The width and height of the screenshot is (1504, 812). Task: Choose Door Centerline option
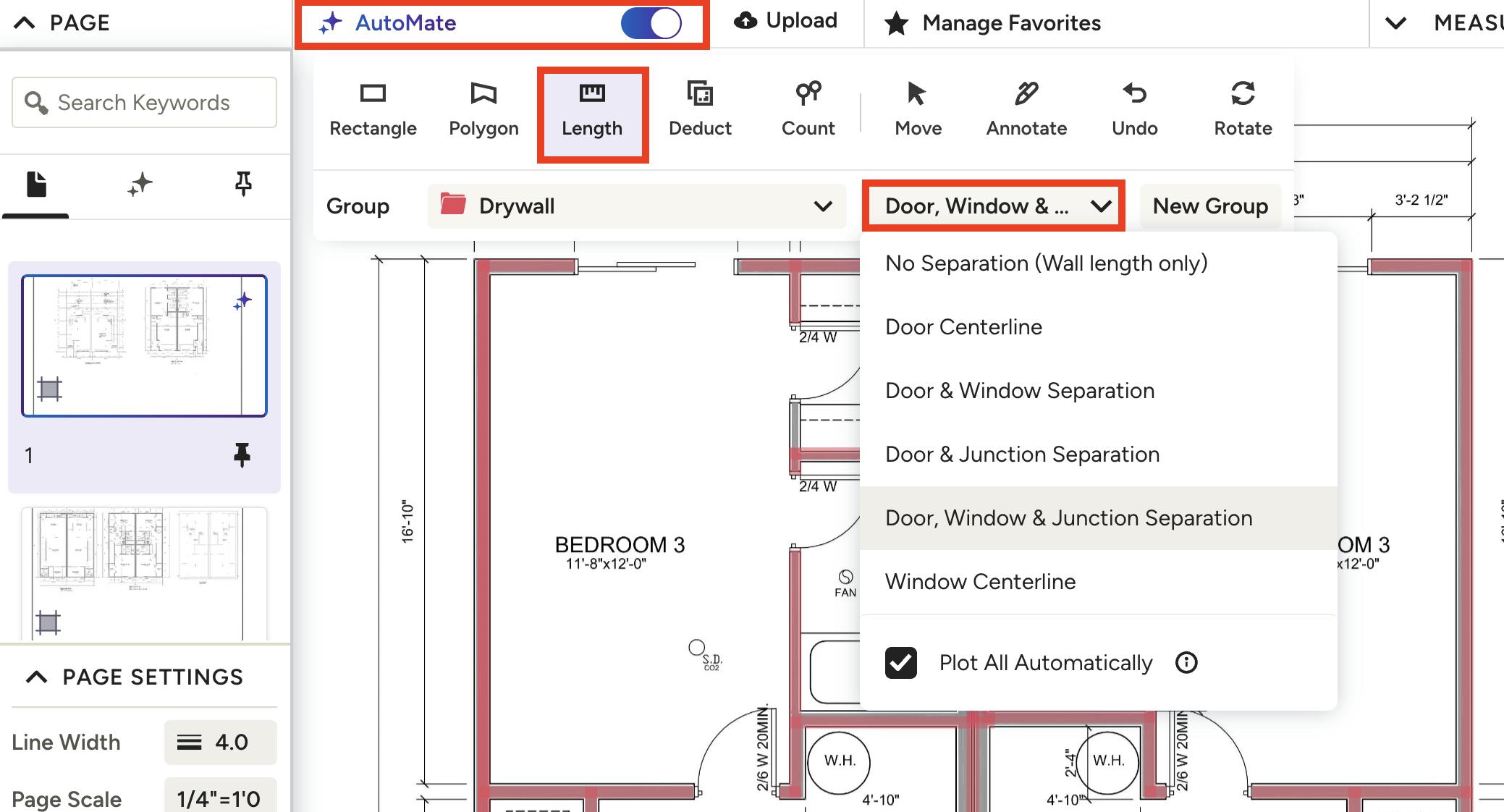(963, 327)
